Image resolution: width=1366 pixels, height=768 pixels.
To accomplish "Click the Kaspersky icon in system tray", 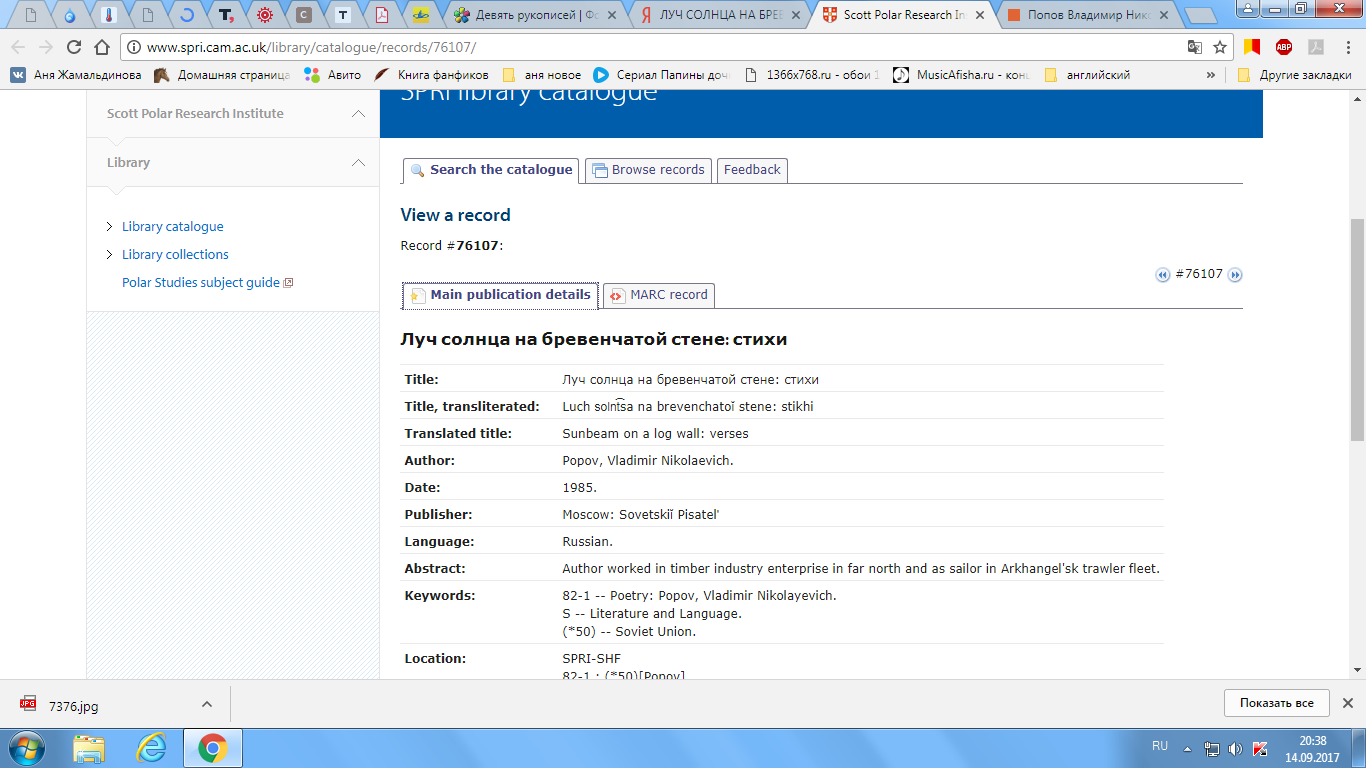I will pos(1259,748).
